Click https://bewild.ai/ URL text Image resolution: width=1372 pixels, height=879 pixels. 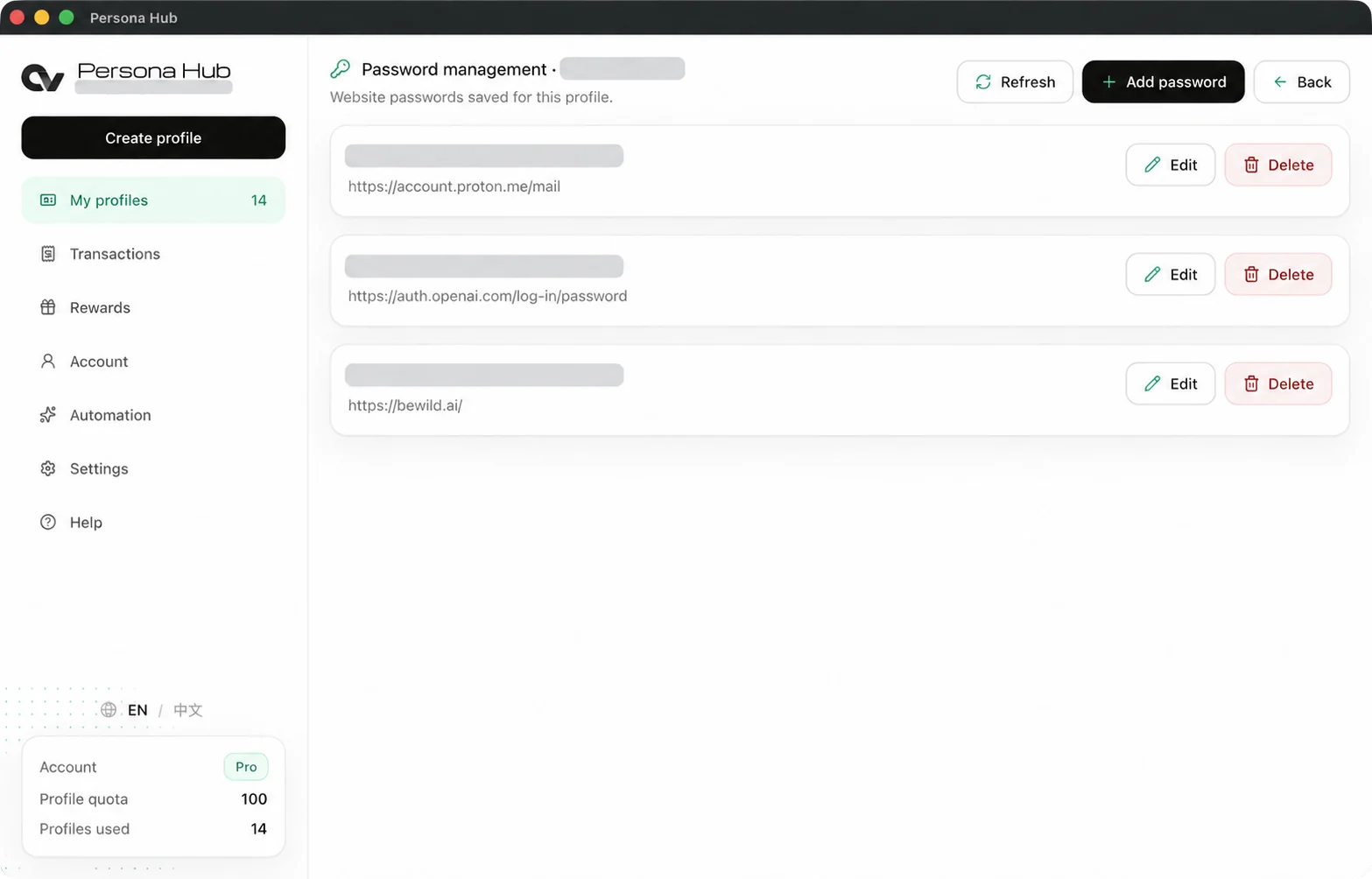[405, 405]
